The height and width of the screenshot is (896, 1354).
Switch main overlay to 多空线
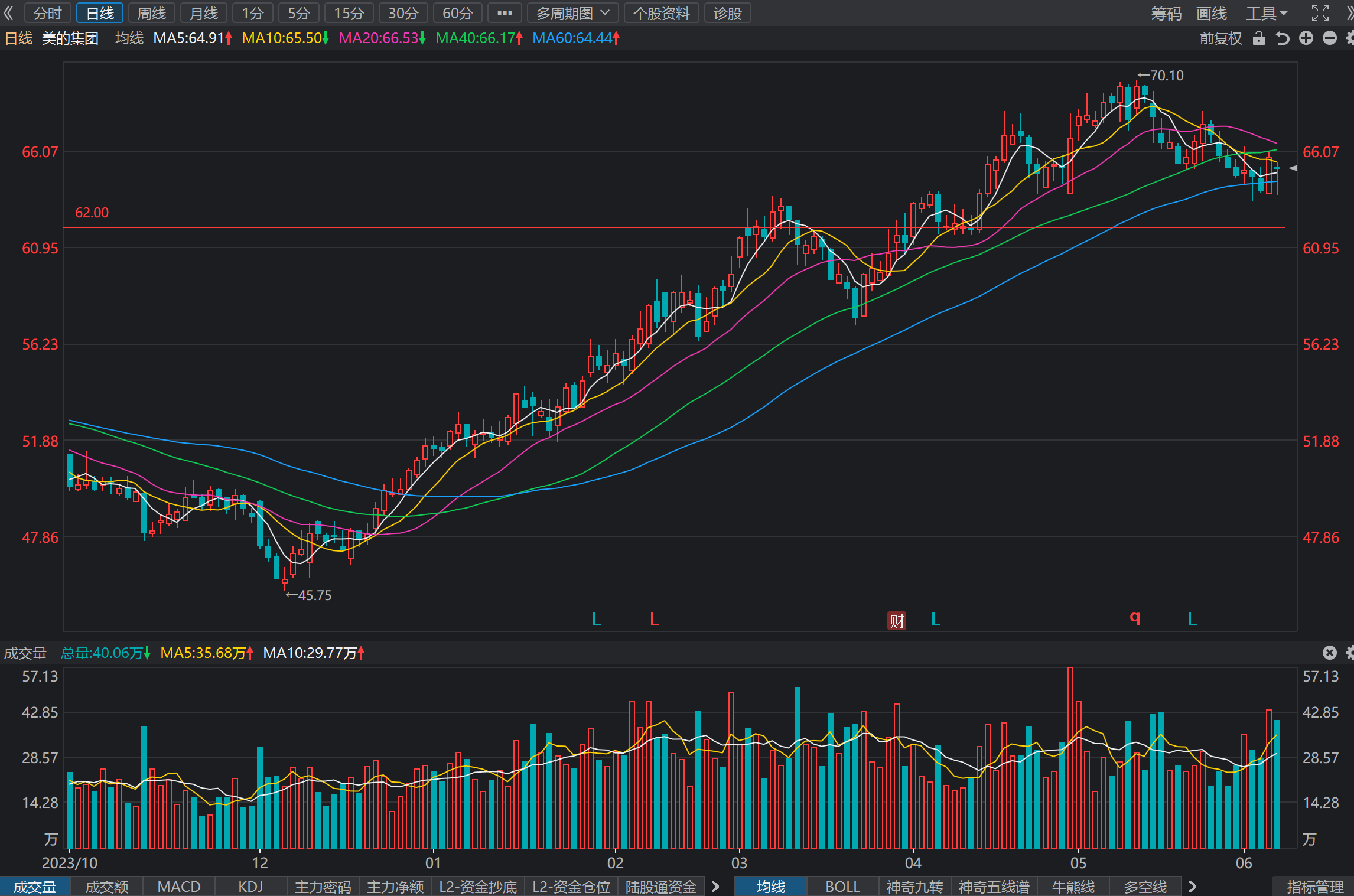tap(1145, 887)
